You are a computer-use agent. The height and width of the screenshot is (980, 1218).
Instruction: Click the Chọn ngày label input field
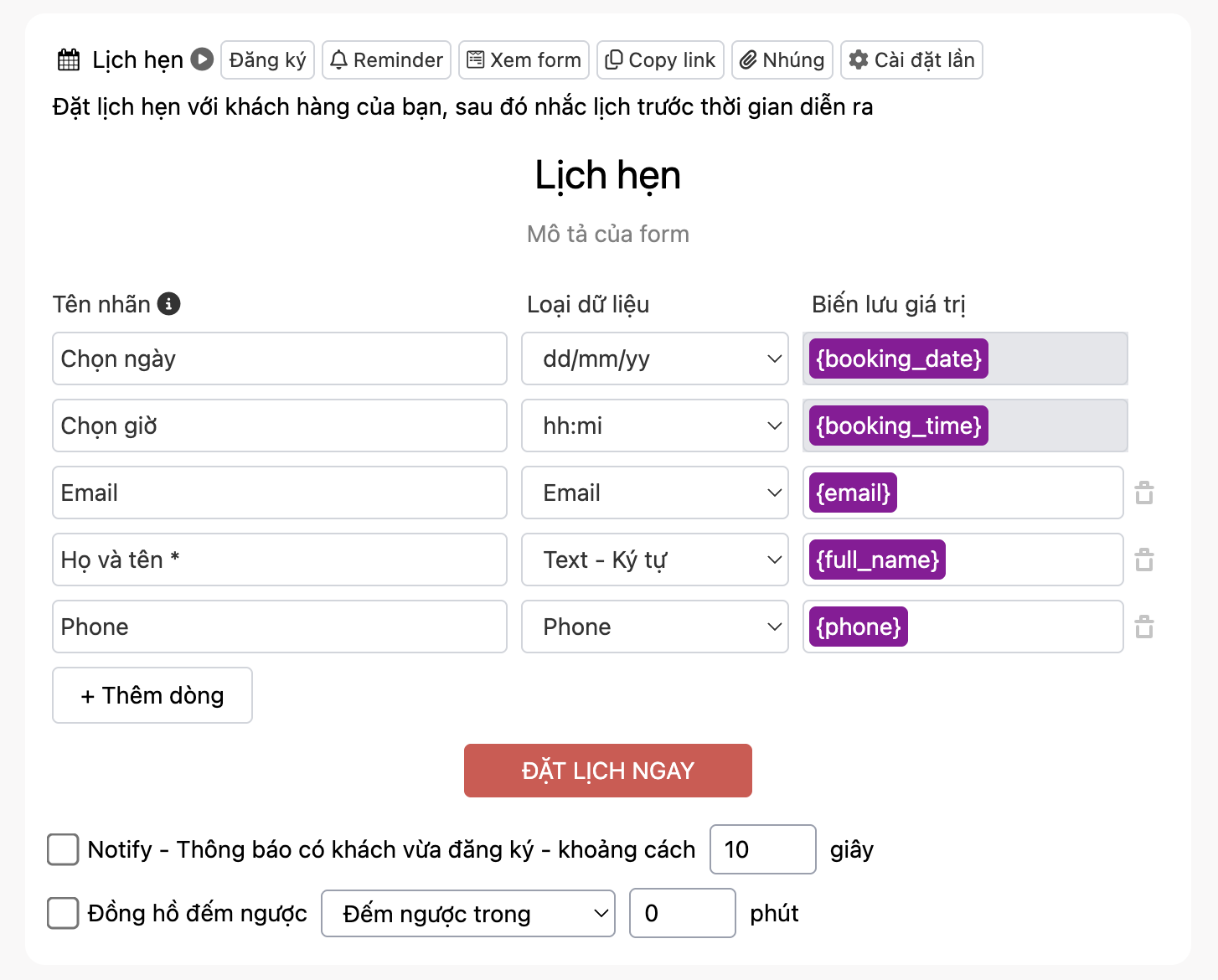[279, 359]
